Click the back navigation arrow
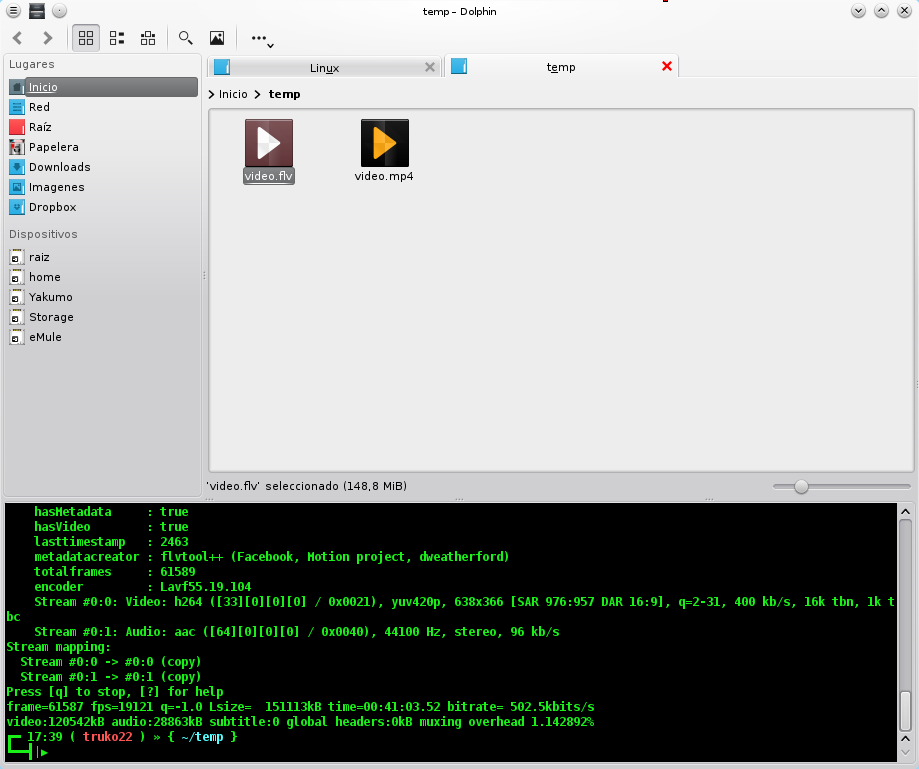Image resolution: width=919 pixels, height=769 pixels. tap(16, 38)
